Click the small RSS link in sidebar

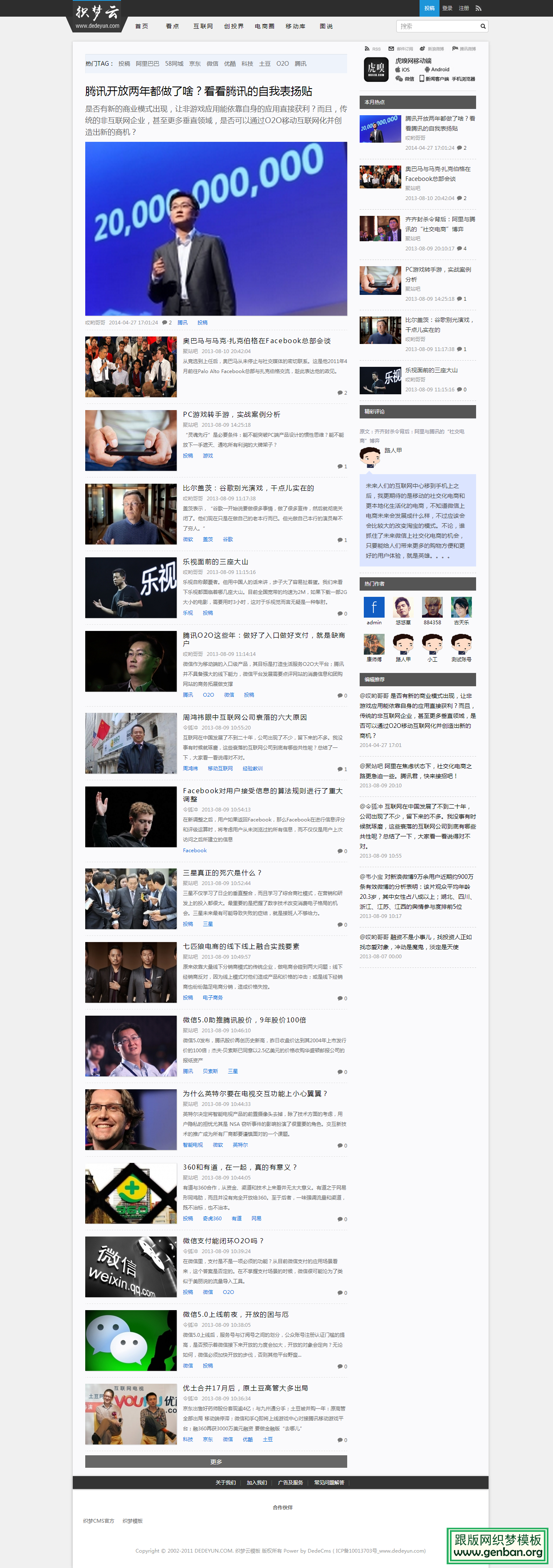point(373,49)
